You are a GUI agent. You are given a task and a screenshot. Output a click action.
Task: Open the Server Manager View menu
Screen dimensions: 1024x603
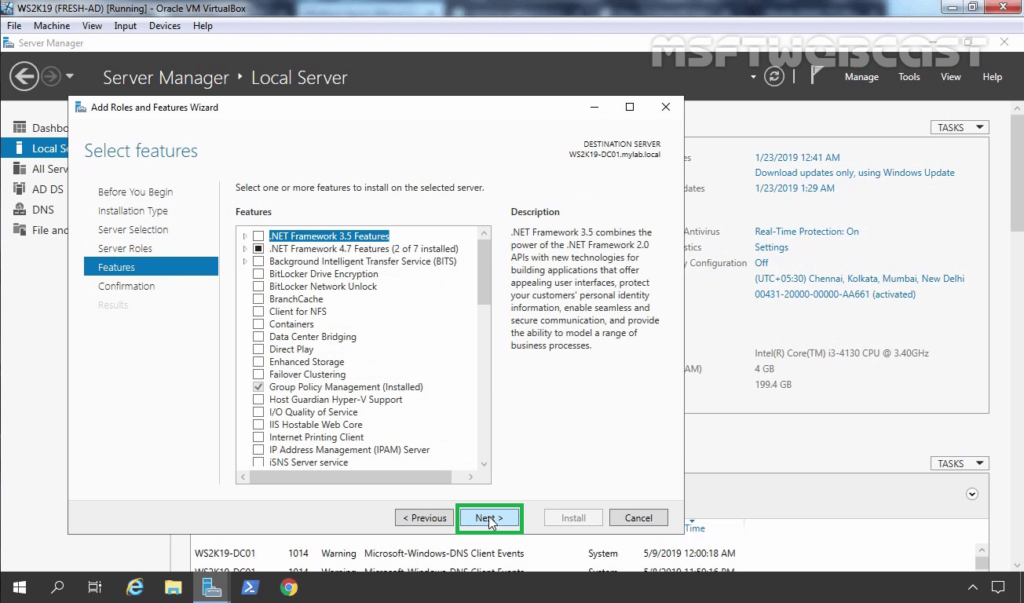tap(950, 76)
